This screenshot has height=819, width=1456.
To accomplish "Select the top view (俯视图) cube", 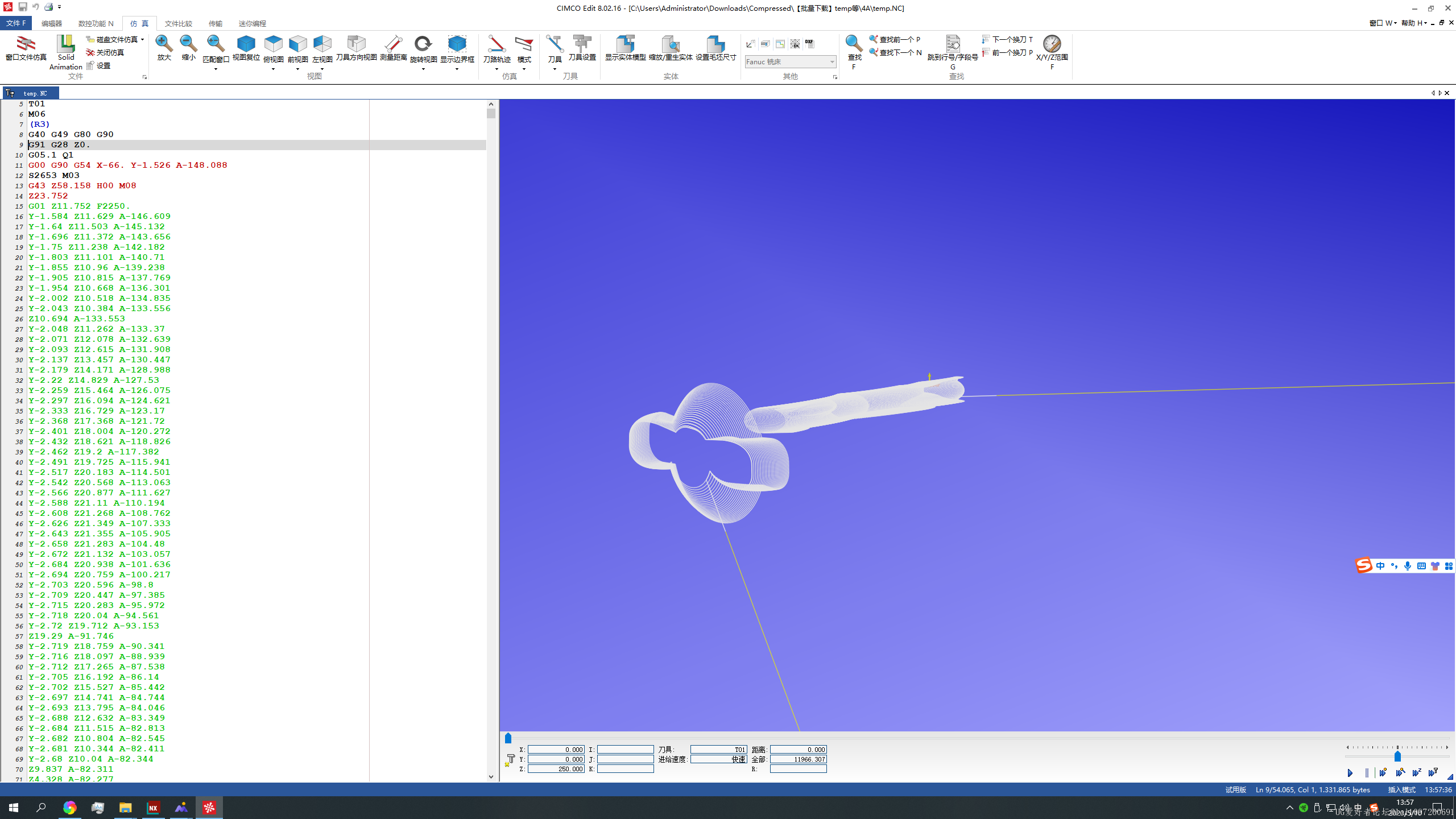I will pyautogui.click(x=274, y=44).
